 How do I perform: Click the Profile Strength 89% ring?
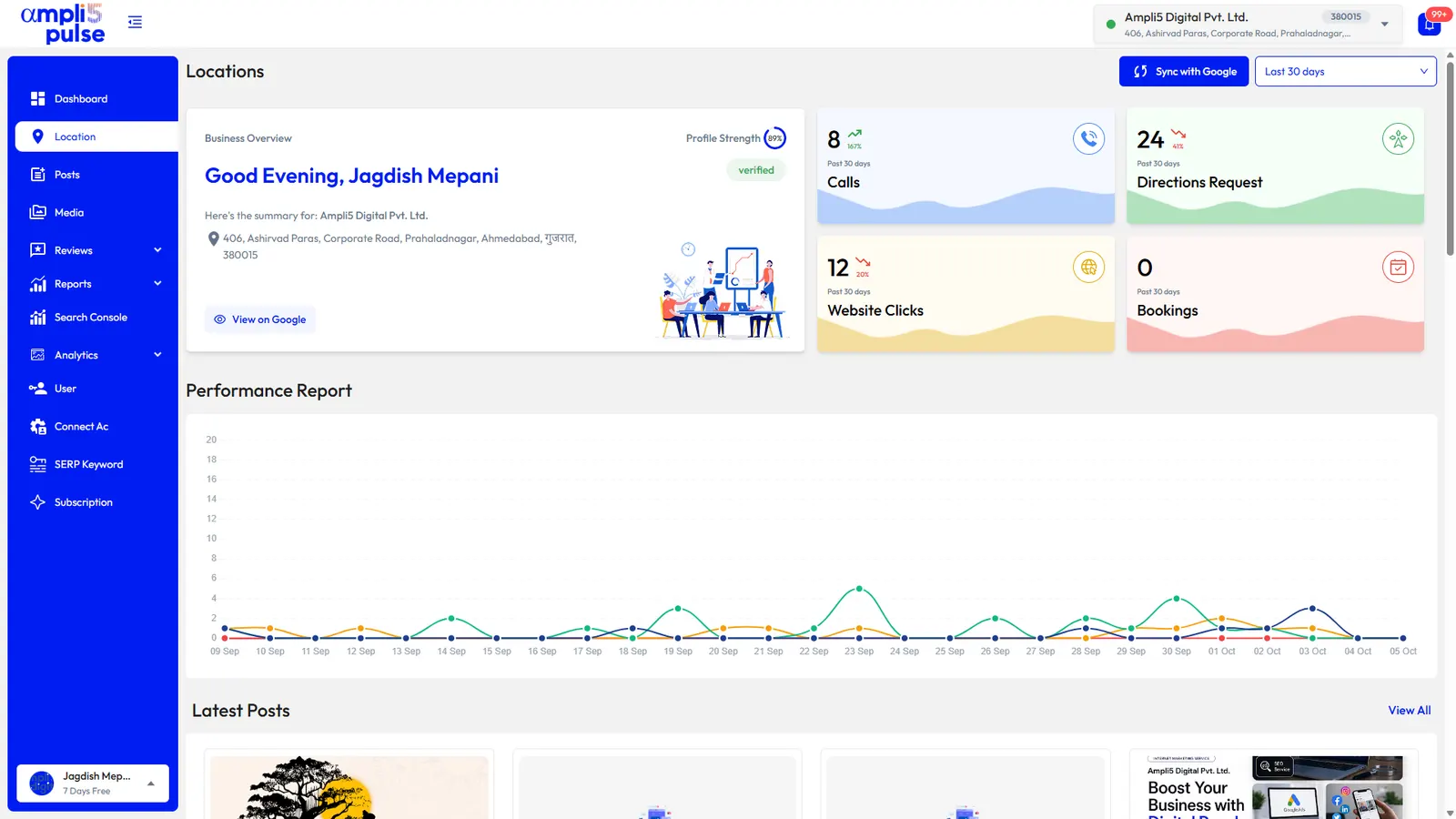point(774,138)
